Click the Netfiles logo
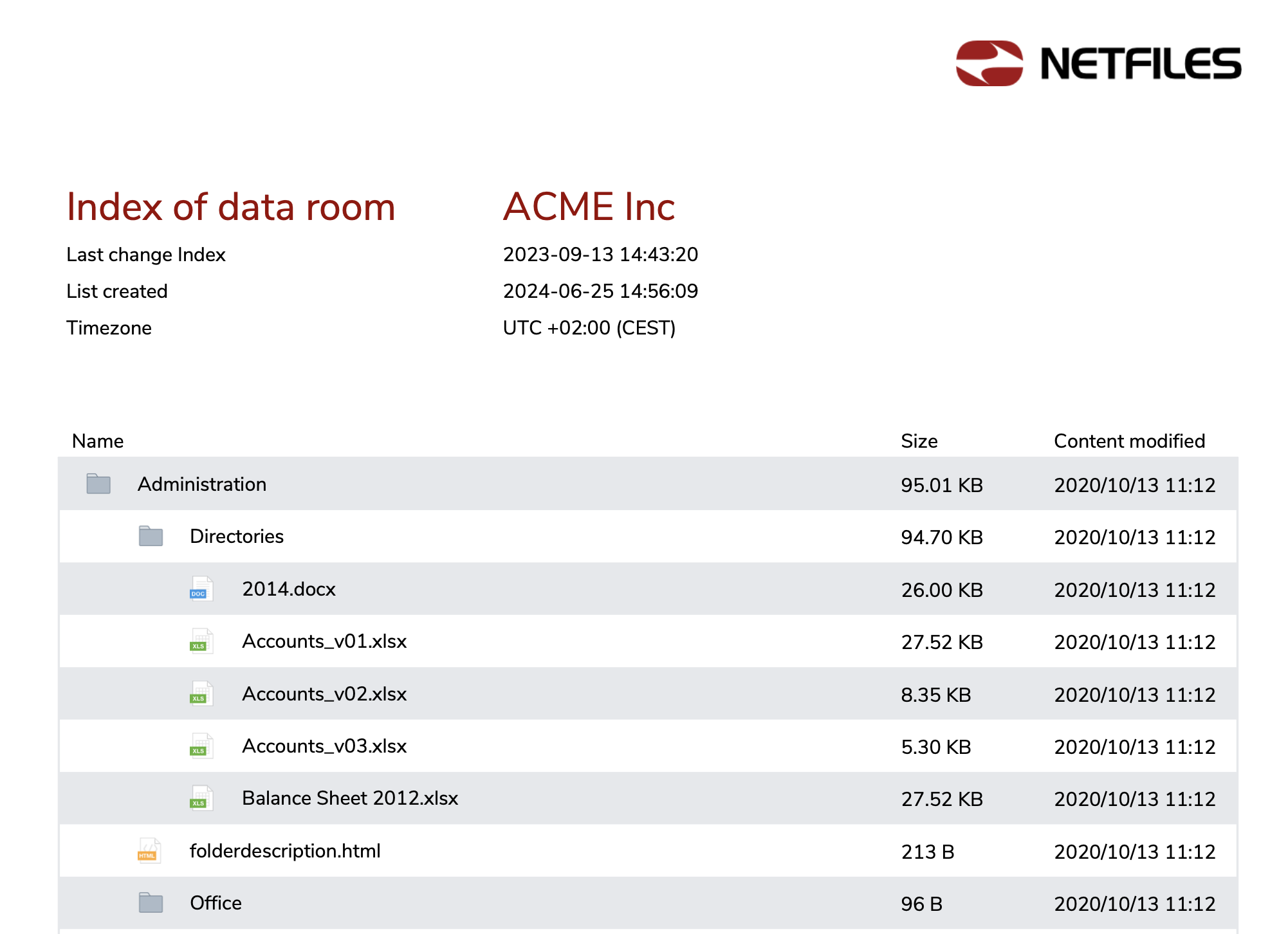This screenshot has width=1288, height=934. pyautogui.click(x=1098, y=64)
